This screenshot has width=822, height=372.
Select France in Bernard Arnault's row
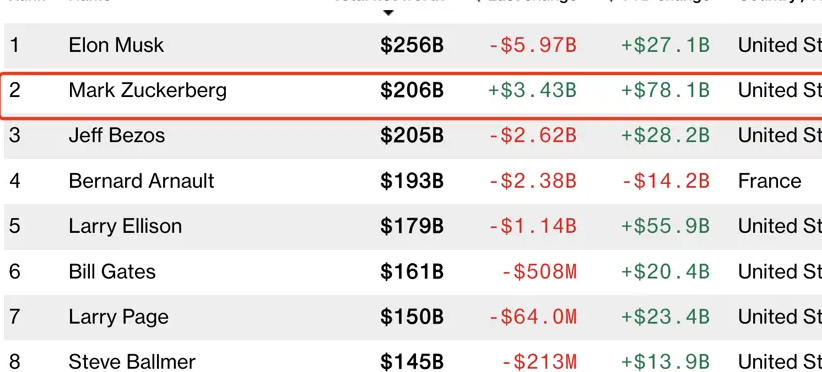tap(769, 181)
